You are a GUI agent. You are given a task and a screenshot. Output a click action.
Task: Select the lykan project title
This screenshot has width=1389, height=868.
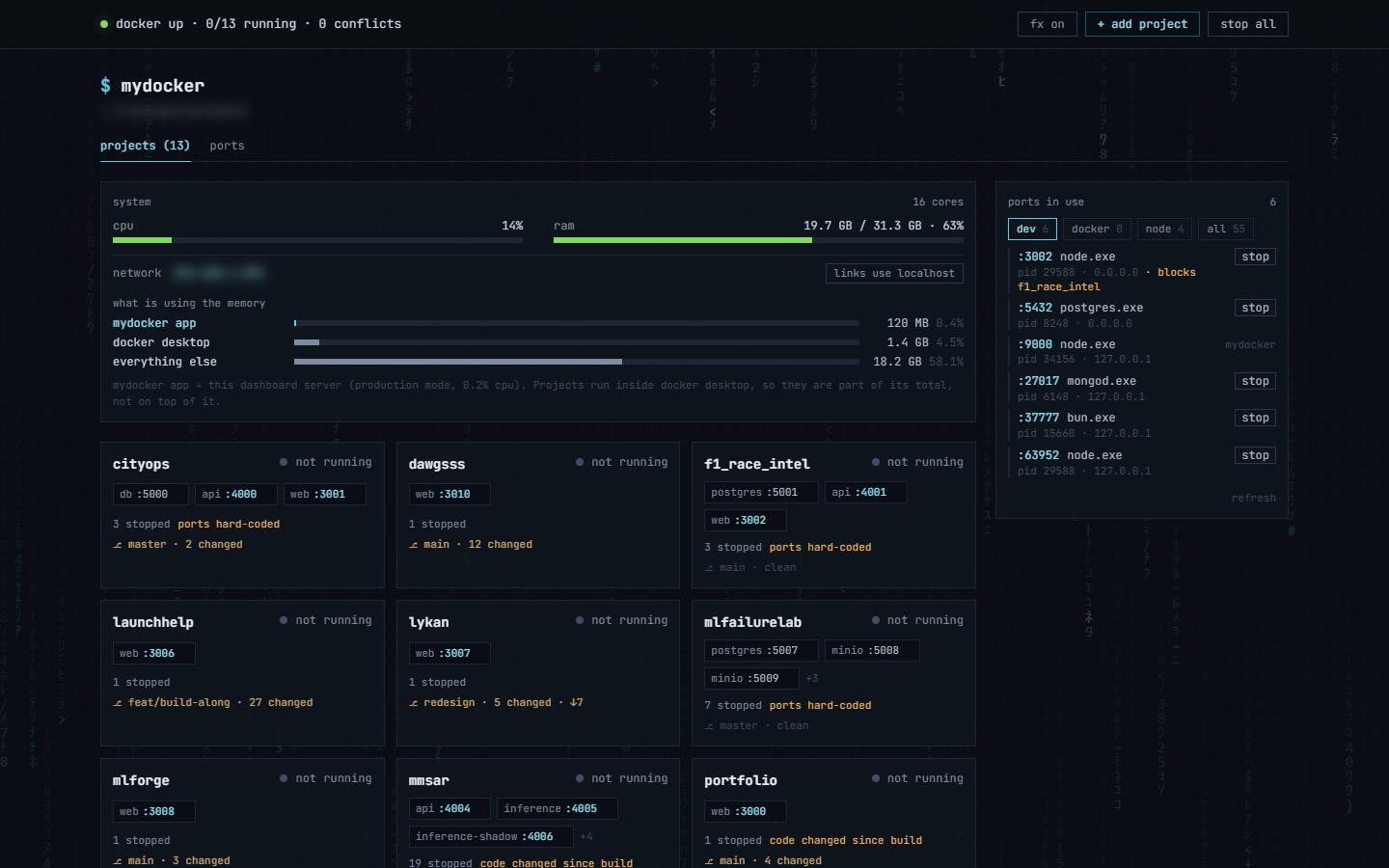(x=428, y=622)
